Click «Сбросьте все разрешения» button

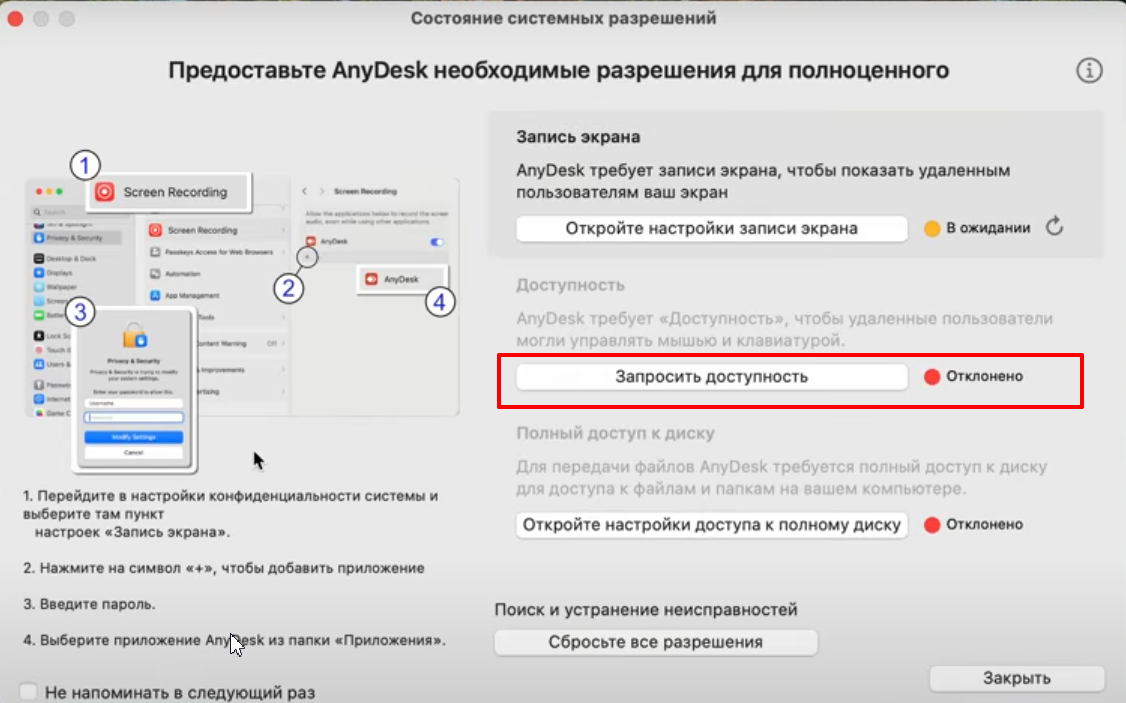[655, 642]
